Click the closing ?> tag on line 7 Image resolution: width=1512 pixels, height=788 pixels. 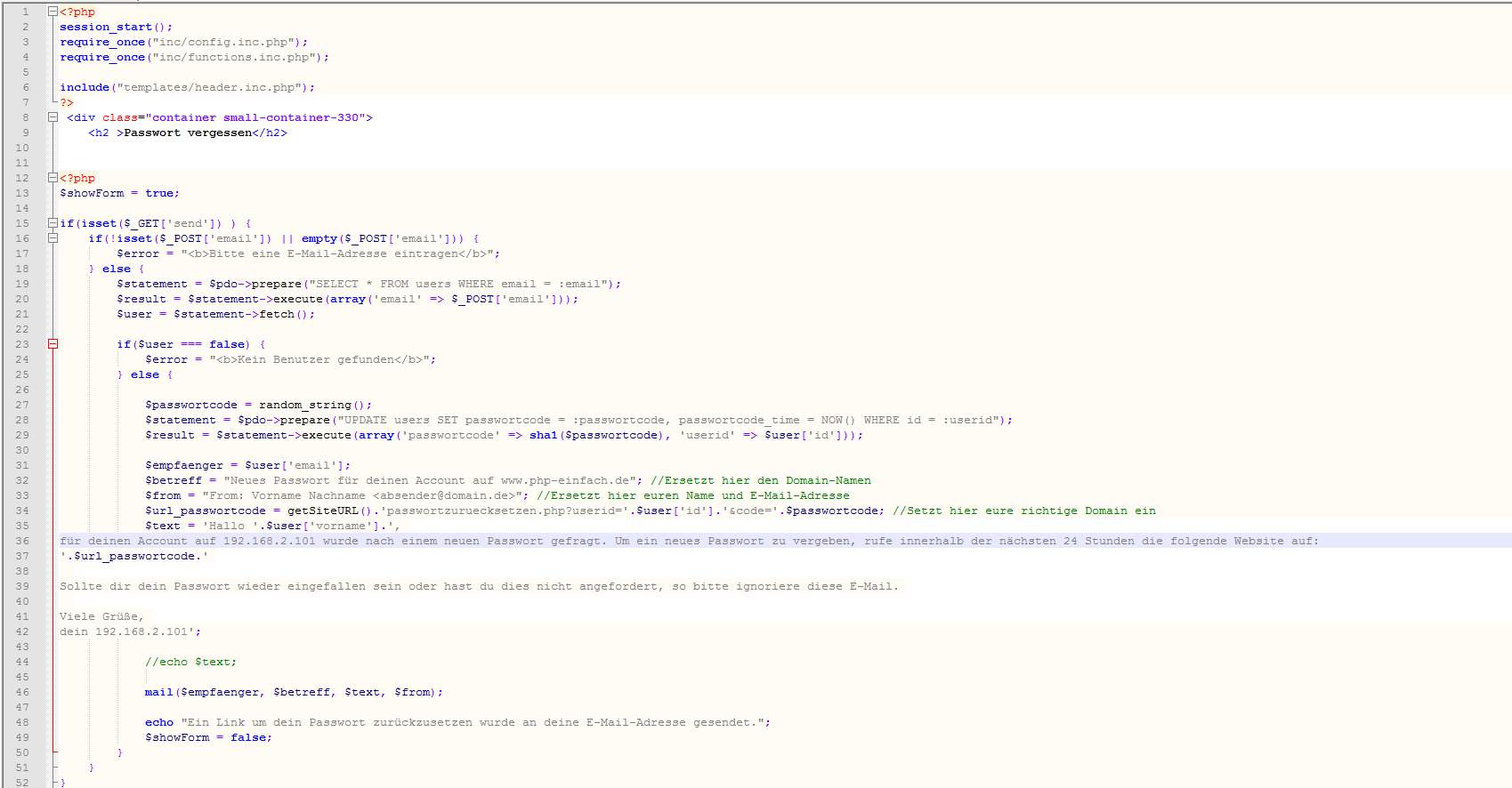click(67, 102)
